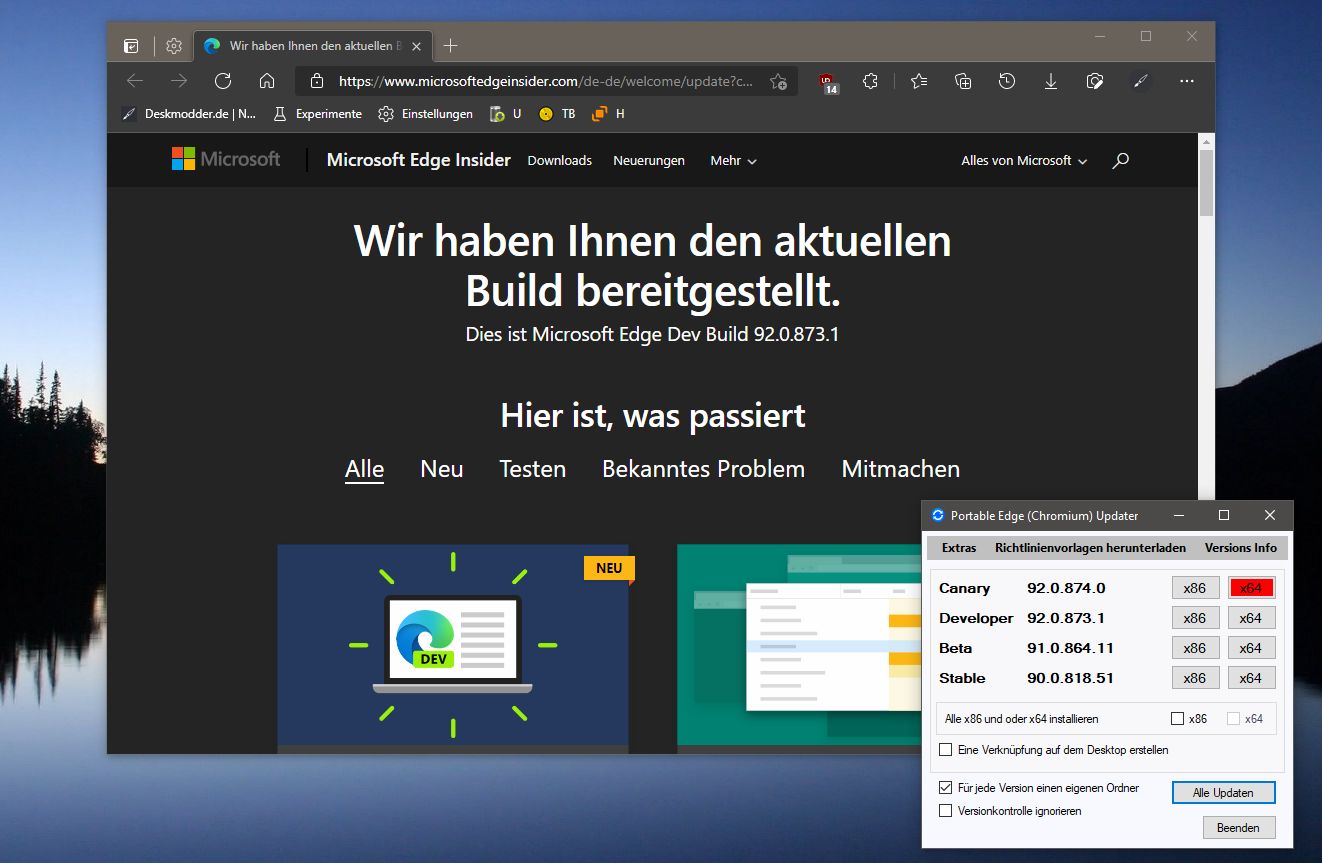Open Deskmodder.de bookmark
1322x863 pixels.
188,114
